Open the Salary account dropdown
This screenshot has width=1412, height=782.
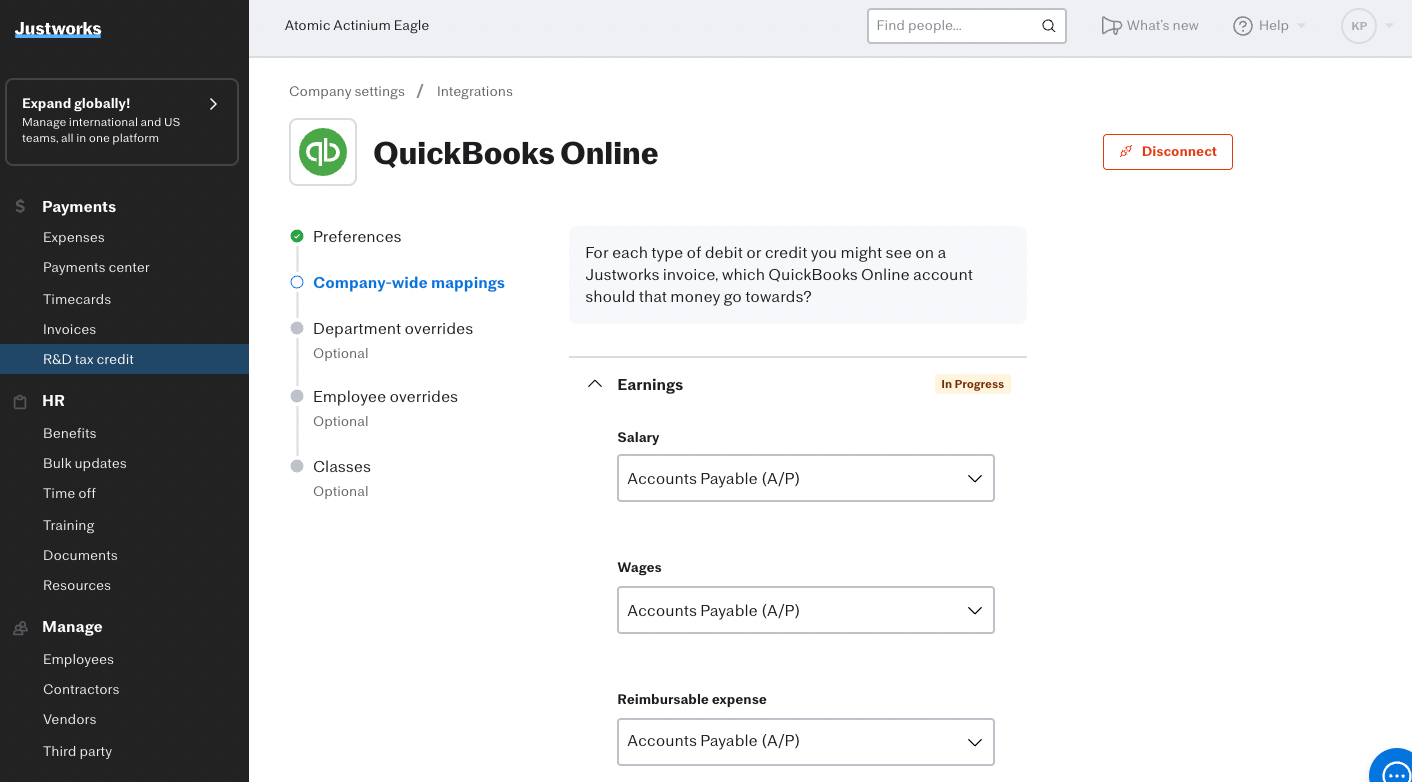tap(806, 478)
